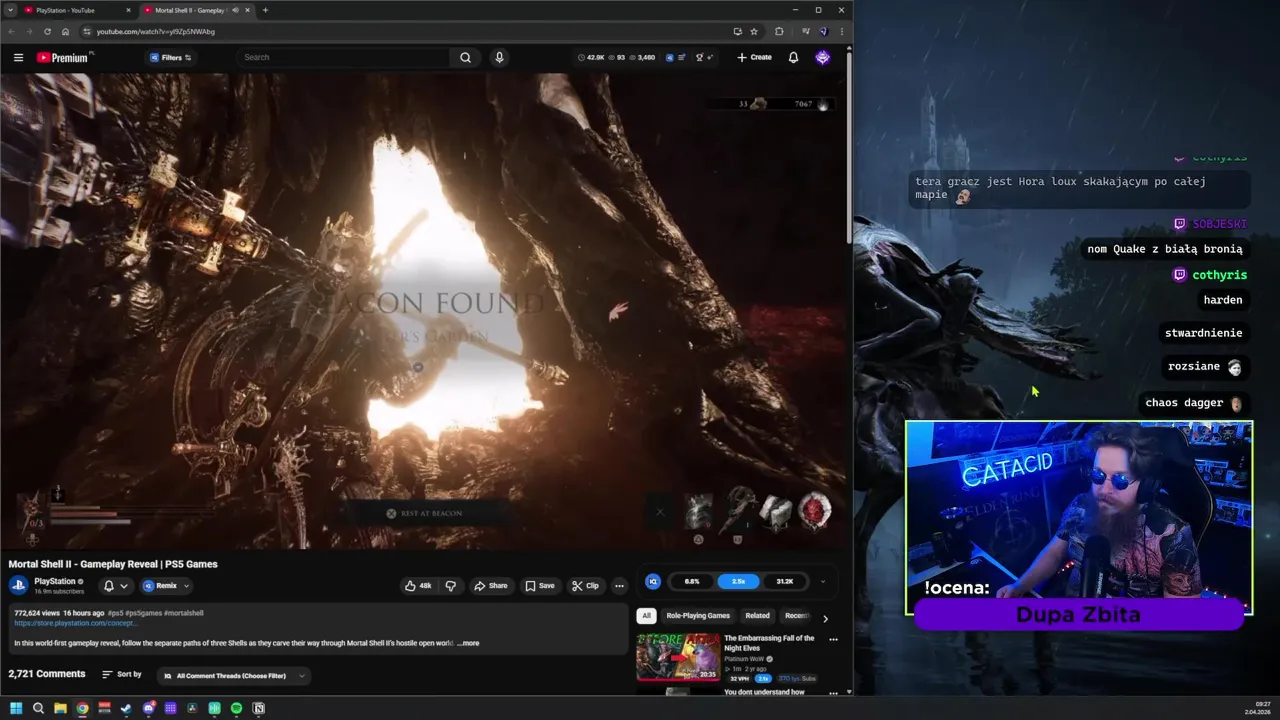This screenshot has width=1280, height=720.
Task: Go back to the previous page
Action: [x=10, y=31]
